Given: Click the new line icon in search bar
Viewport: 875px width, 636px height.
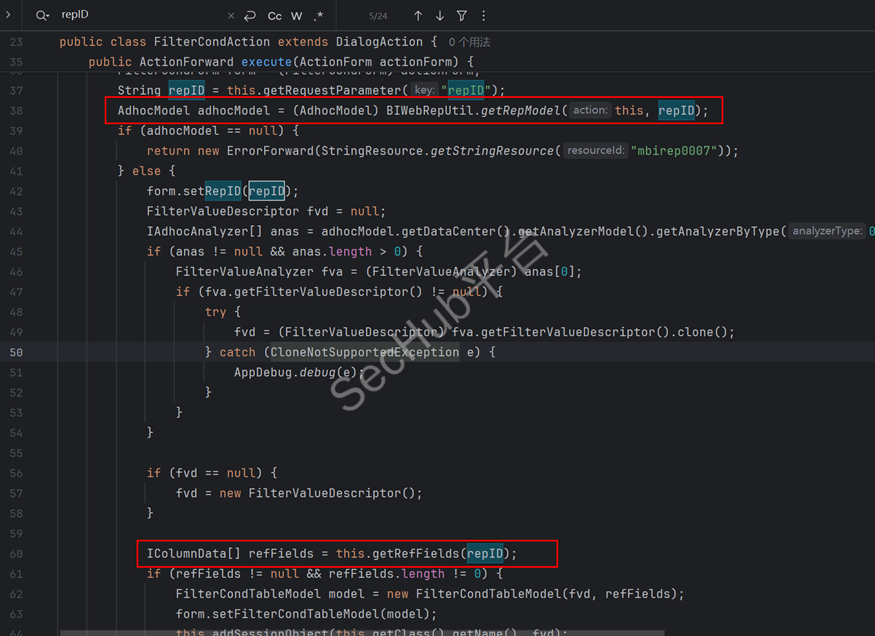Looking at the screenshot, I should tap(250, 16).
